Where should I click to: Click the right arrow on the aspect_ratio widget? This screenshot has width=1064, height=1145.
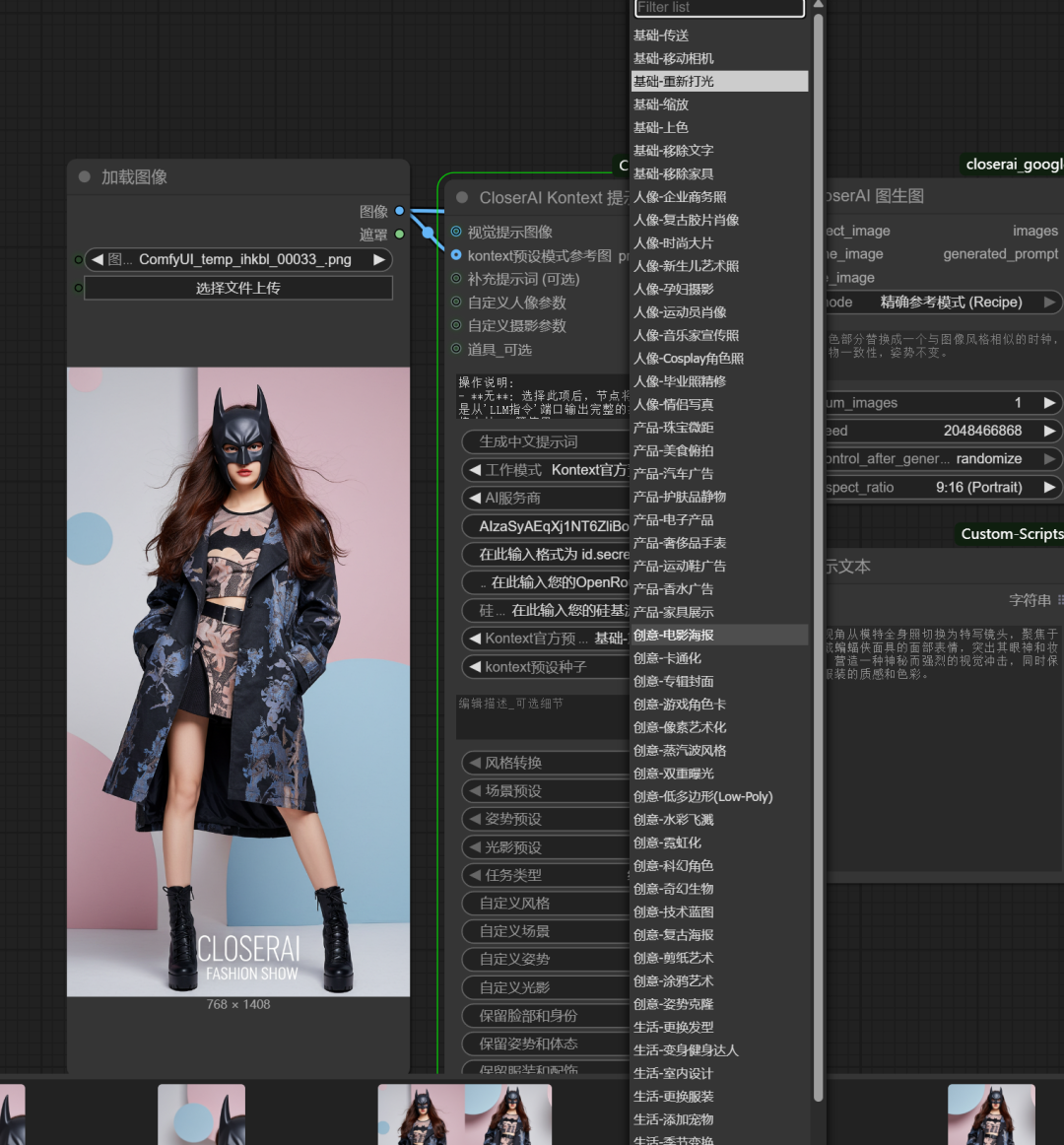coord(1049,487)
